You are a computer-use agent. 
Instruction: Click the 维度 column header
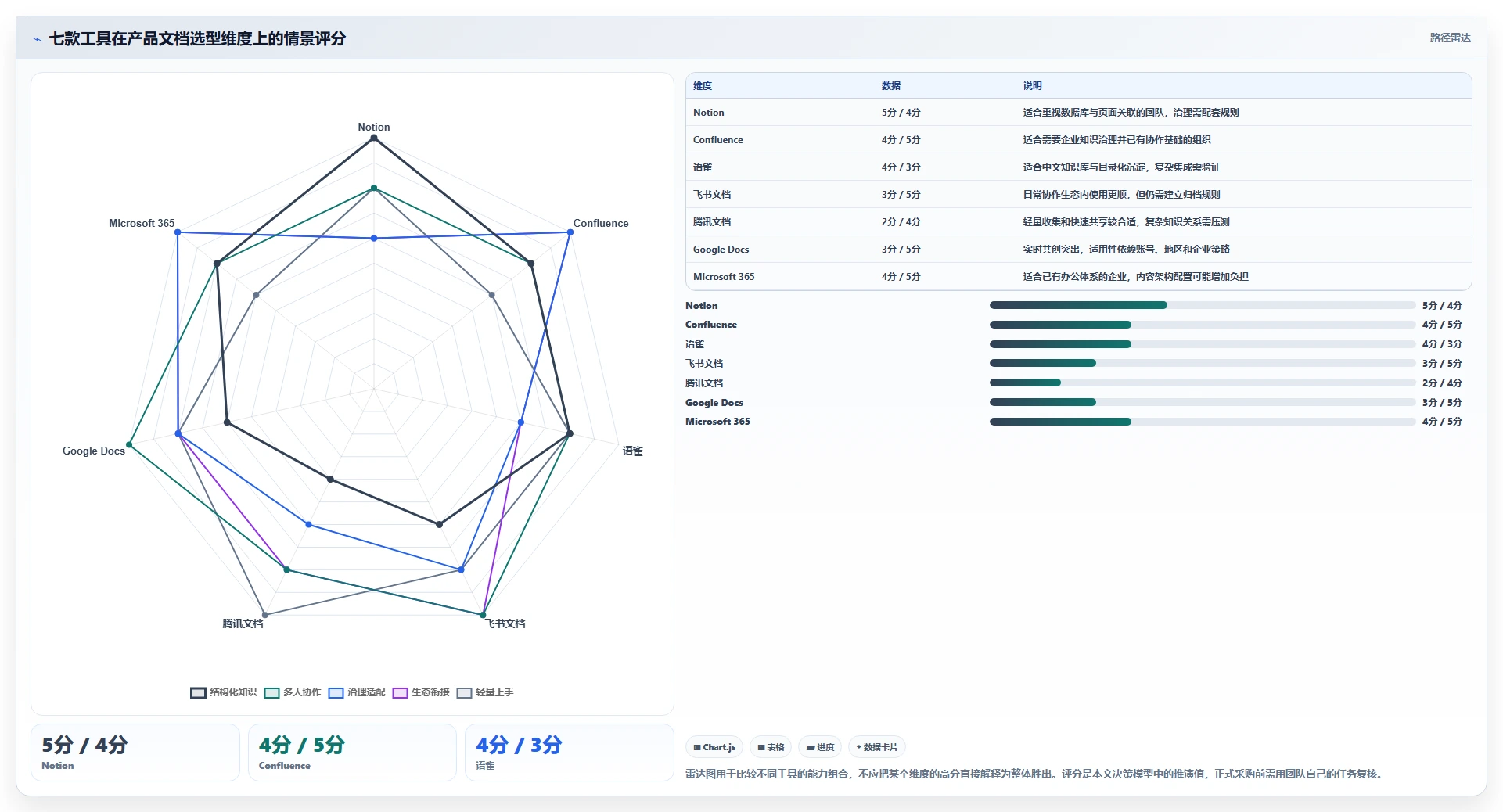(703, 86)
